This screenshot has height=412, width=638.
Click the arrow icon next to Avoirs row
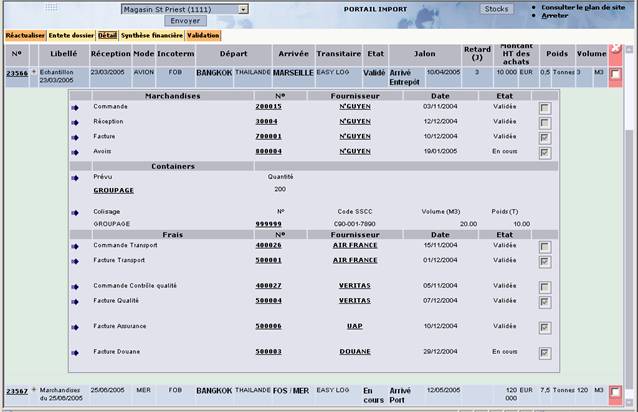(x=75, y=153)
